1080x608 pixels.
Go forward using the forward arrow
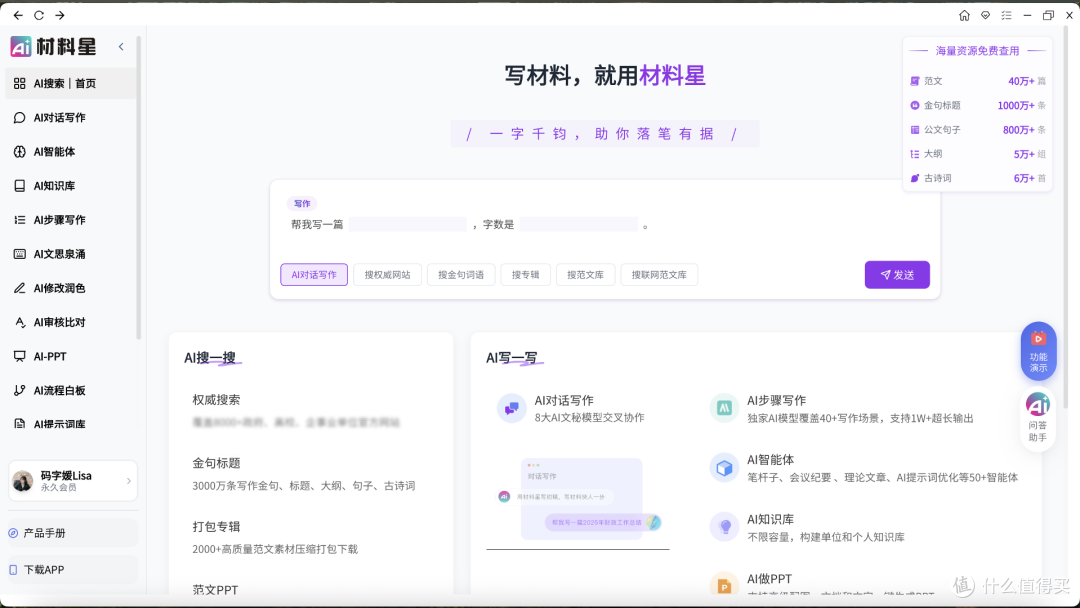60,15
